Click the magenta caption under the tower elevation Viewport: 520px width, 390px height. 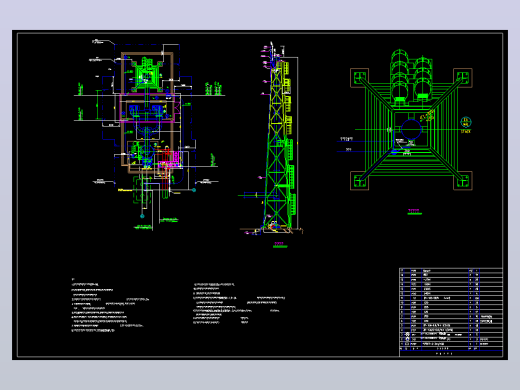[x=280, y=245]
